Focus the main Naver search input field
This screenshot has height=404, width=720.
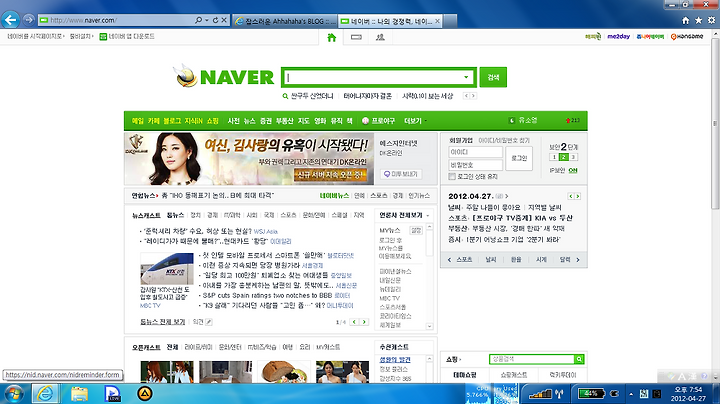373,77
